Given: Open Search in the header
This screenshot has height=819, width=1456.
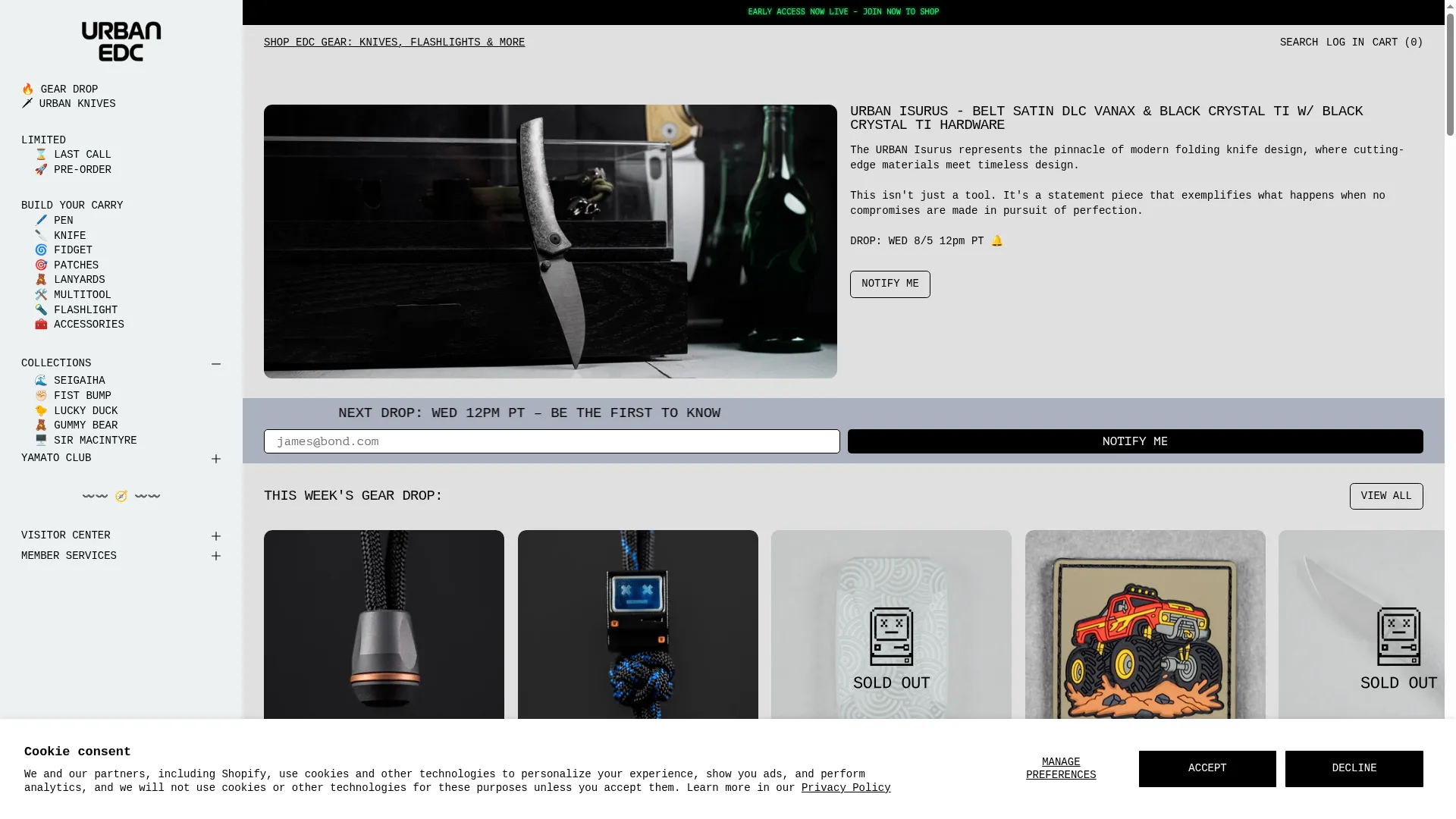Looking at the screenshot, I should pos(1298,42).
